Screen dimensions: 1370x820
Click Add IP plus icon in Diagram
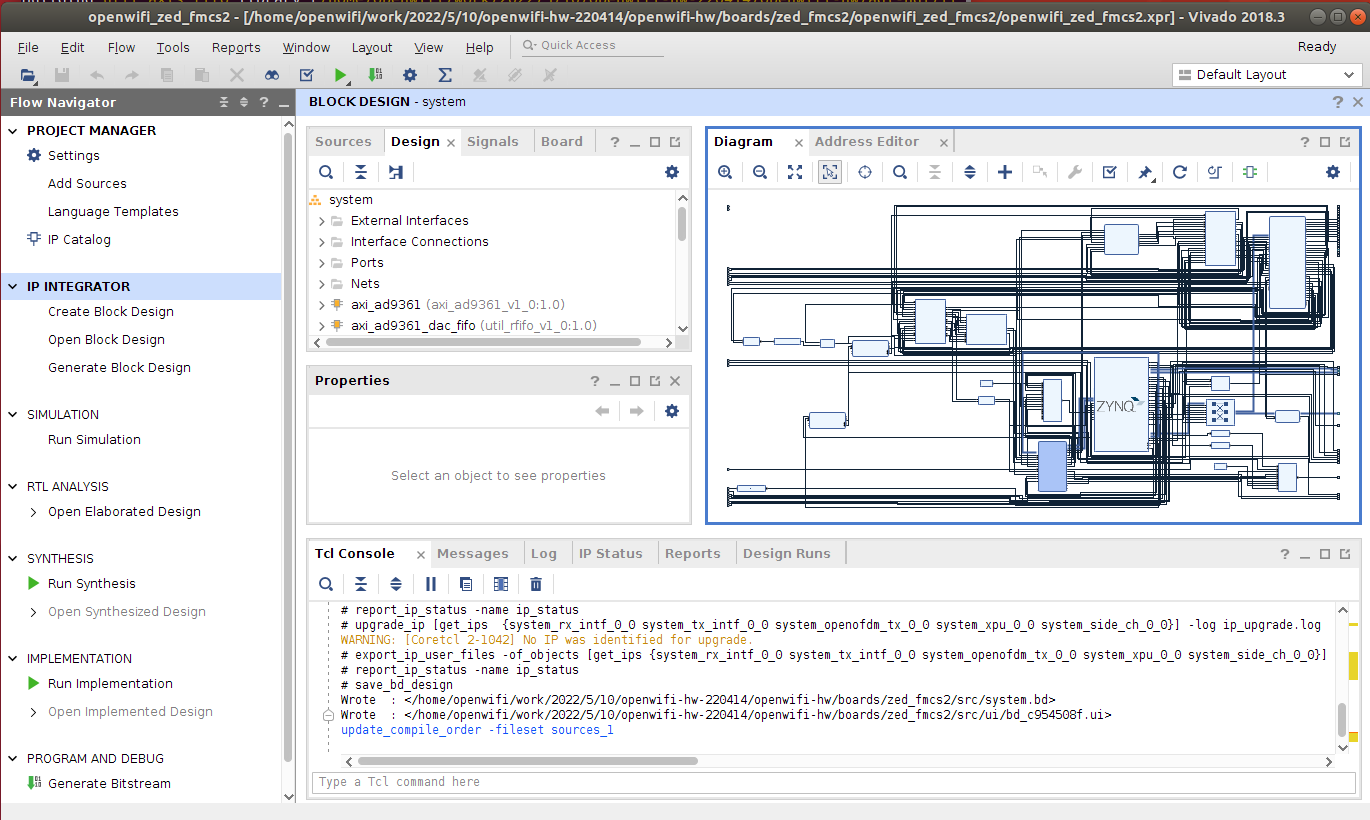[x=1005, y=172]
